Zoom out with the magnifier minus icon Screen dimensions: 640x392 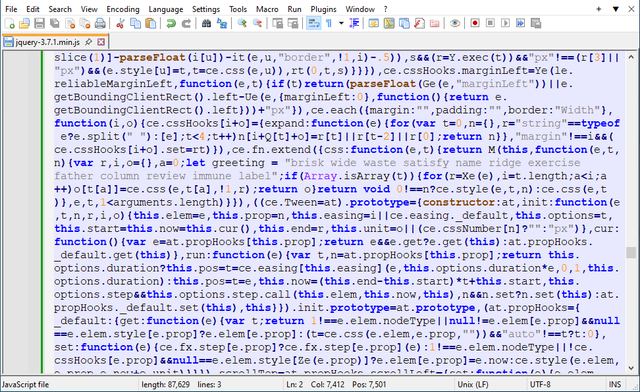(x=257, y=23)
